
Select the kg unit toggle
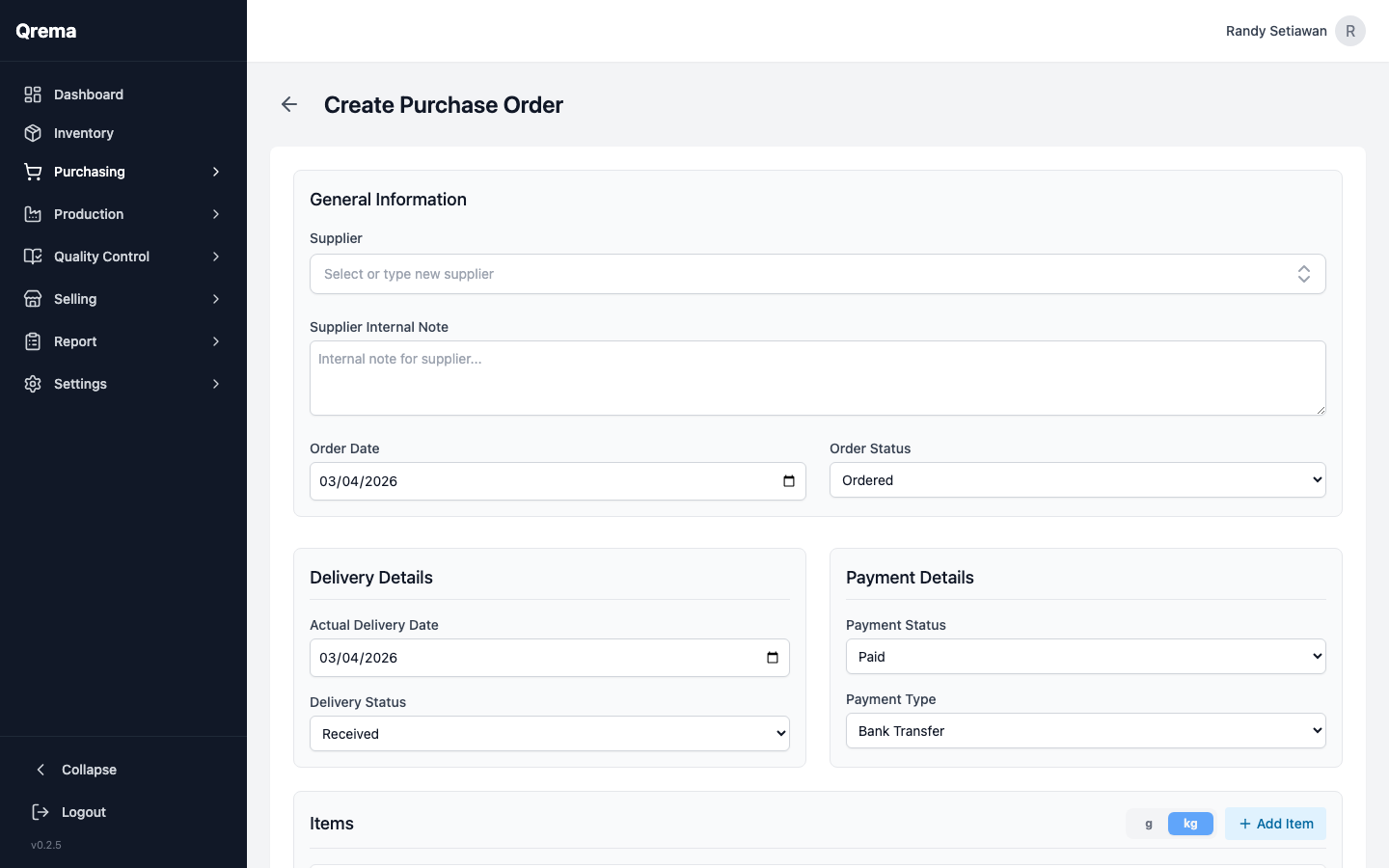pyautogui.click(x=1190, y=824)
